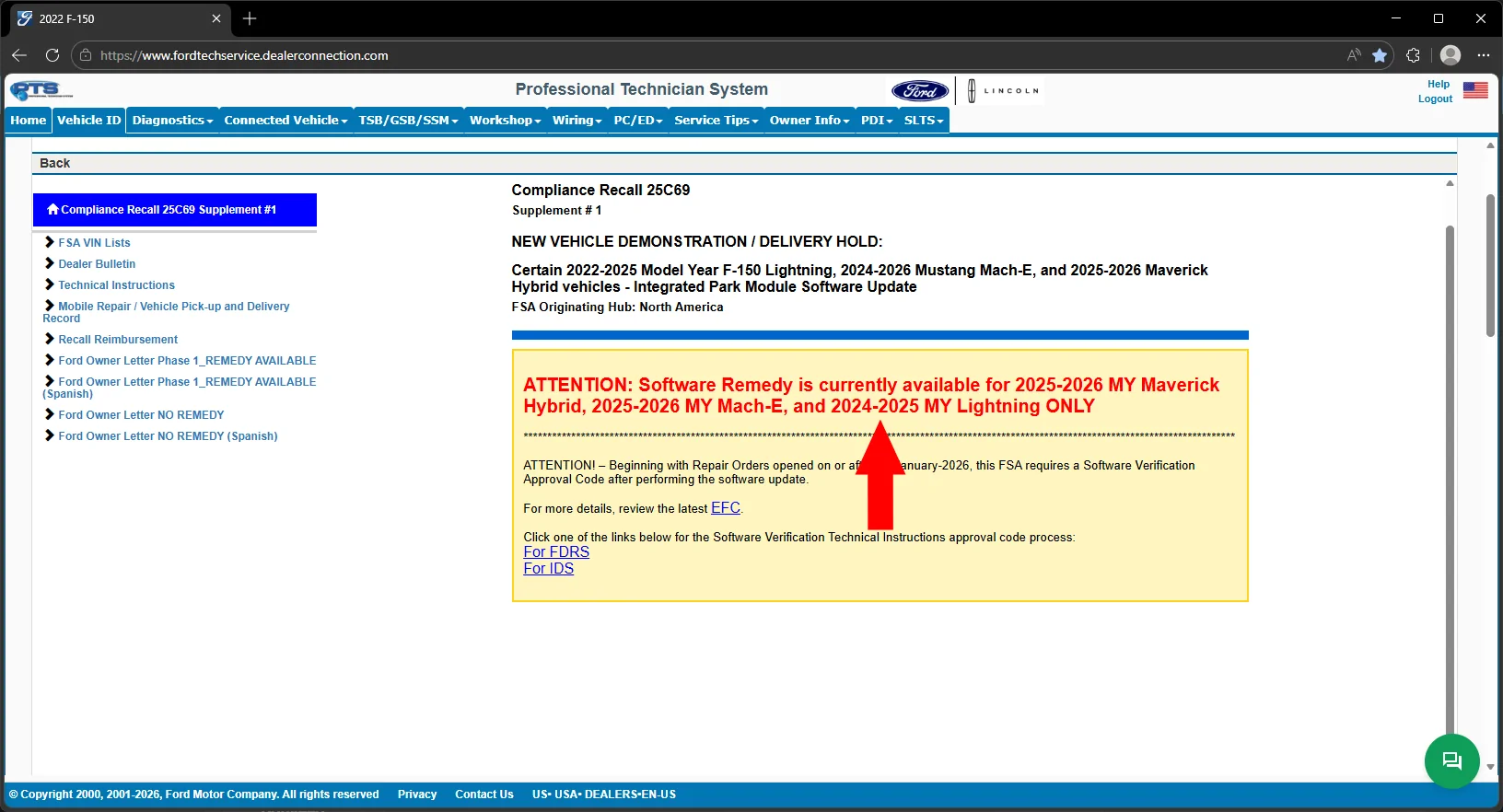Open the EFC link
The width and height of the screenshot is (1503, 812).
(726, 508)
